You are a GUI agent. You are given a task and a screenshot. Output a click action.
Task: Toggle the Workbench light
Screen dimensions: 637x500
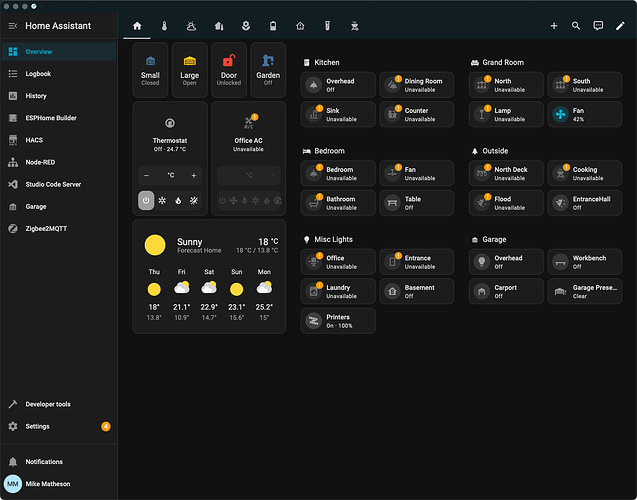(585, 262)
